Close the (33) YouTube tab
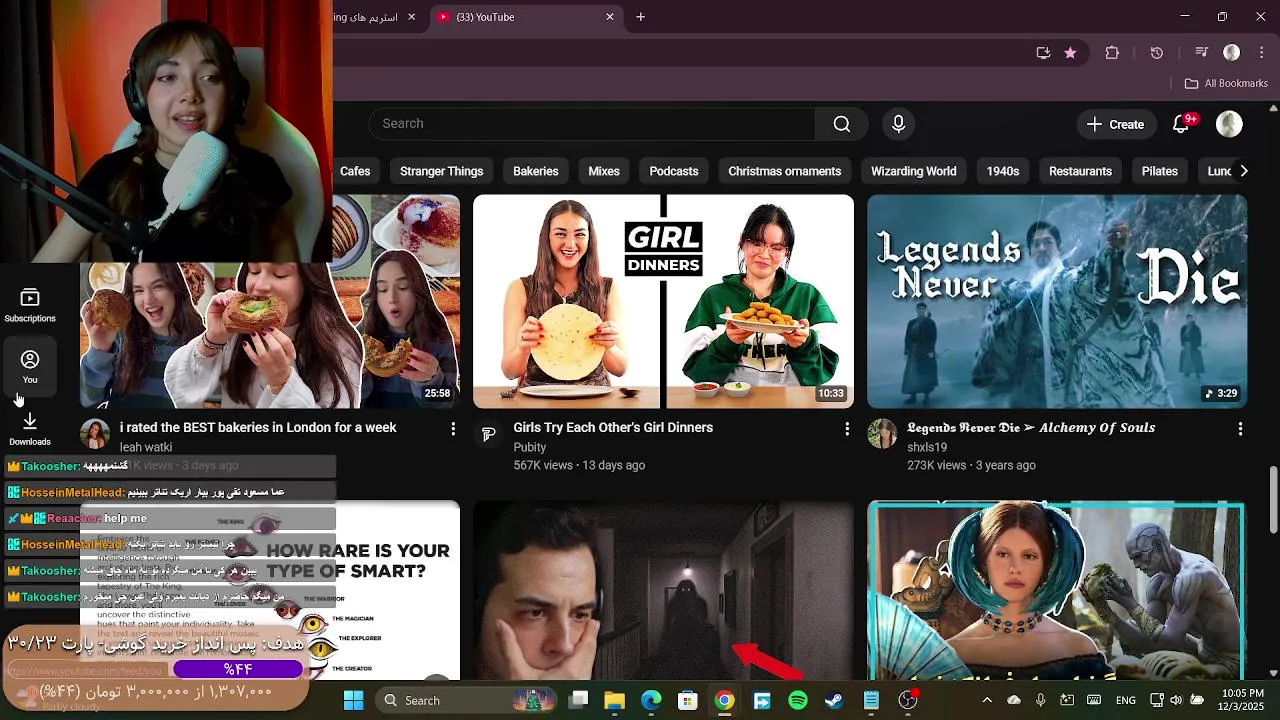Viewport: 1280px width, 720px height. [x=610, y=17]
